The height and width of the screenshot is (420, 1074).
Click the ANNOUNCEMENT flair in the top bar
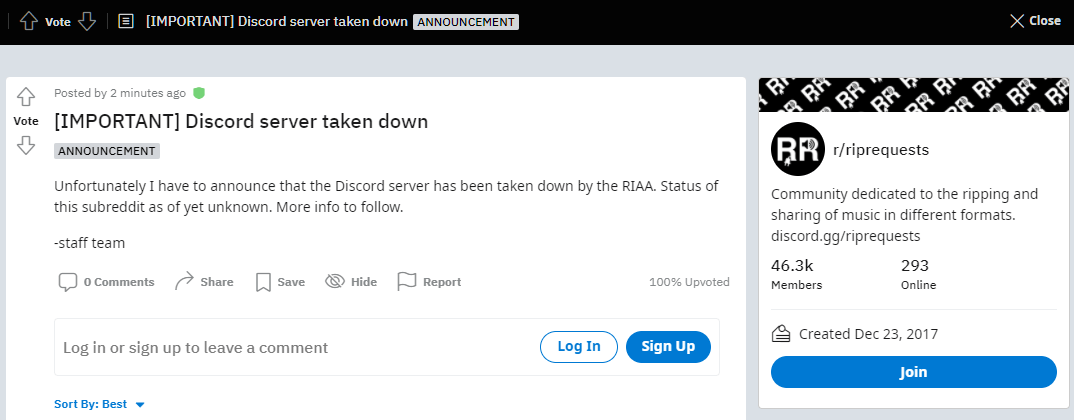[466, 22]
